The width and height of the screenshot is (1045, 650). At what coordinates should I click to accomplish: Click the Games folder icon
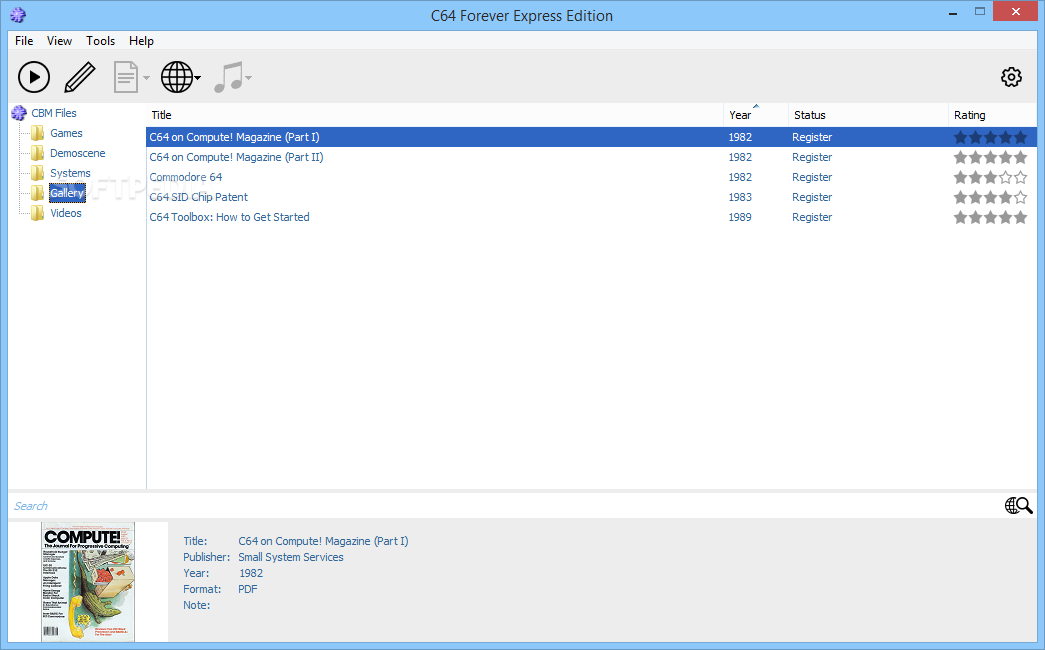point(38,133)
